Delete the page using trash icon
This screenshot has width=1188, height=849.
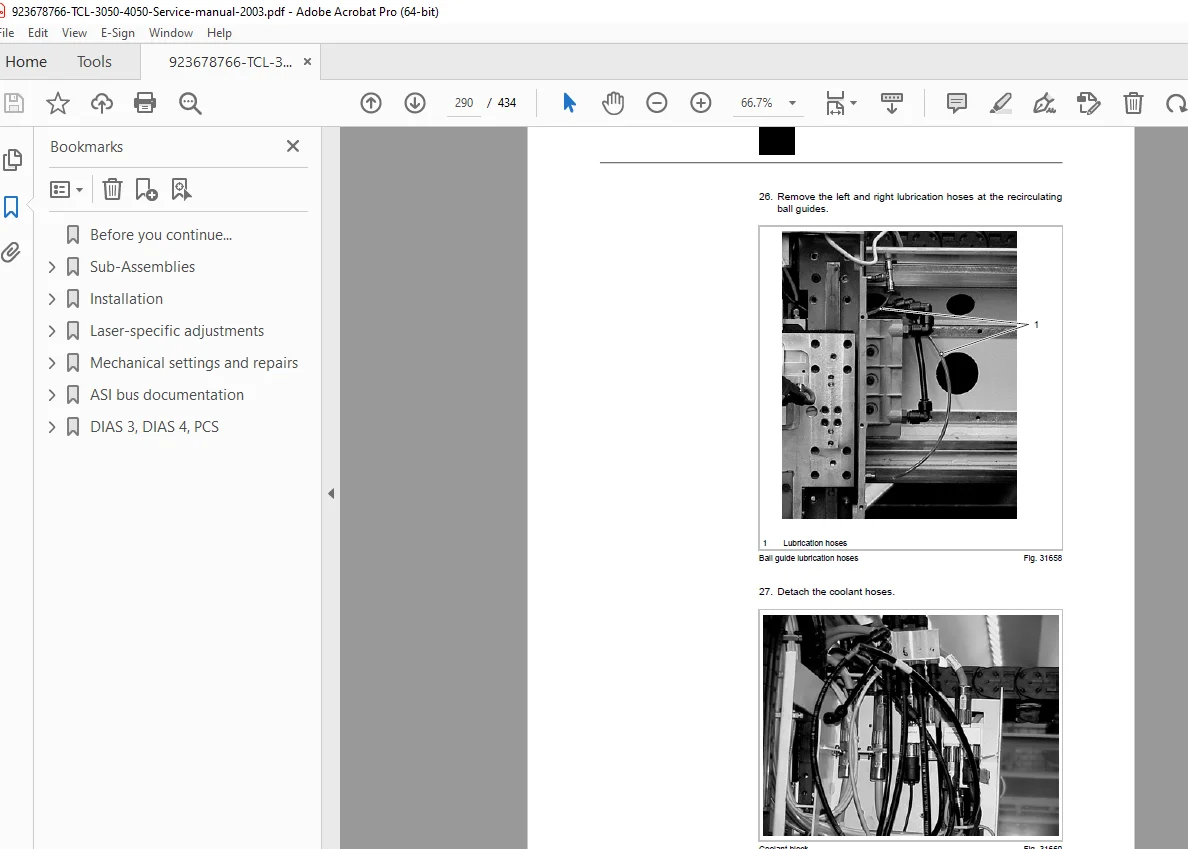click(1133, 103)
